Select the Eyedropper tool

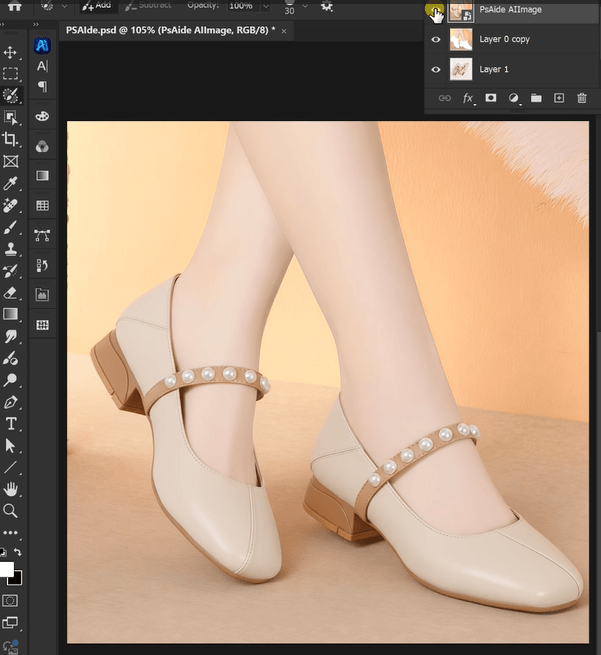(x=11, y=184)
